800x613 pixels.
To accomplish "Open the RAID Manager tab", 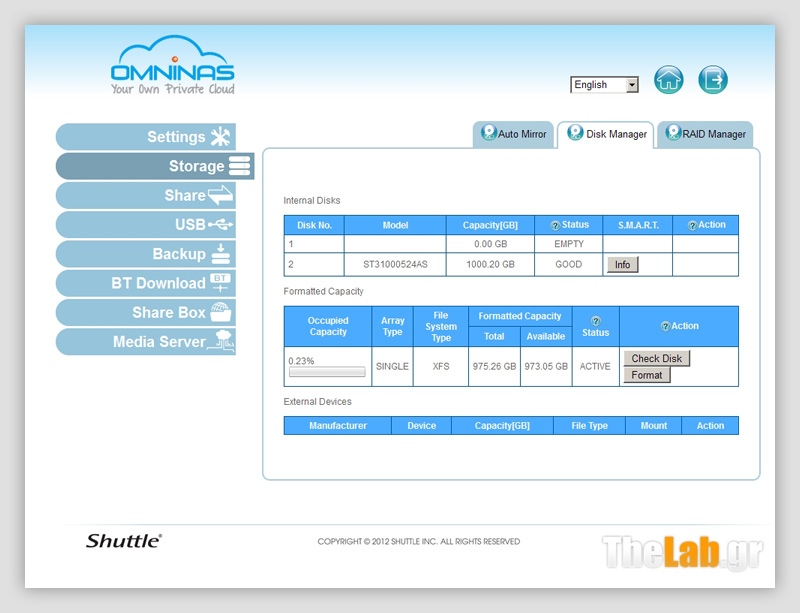I will [x=706, y=133].
